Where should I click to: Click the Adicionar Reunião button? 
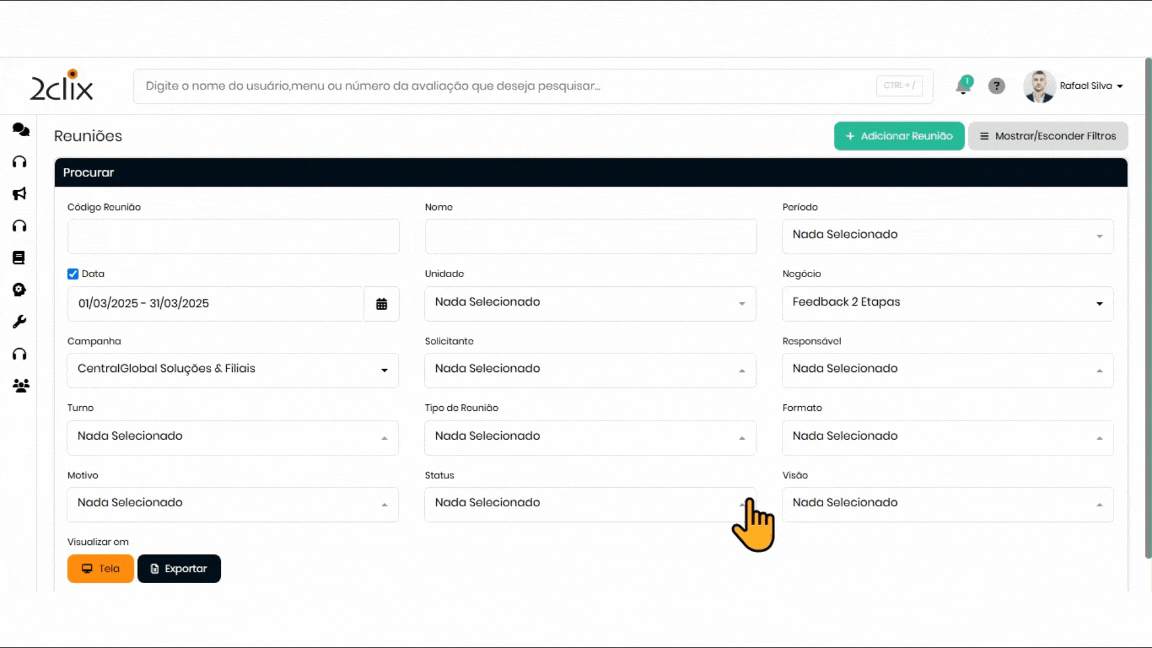coord(899,136)
